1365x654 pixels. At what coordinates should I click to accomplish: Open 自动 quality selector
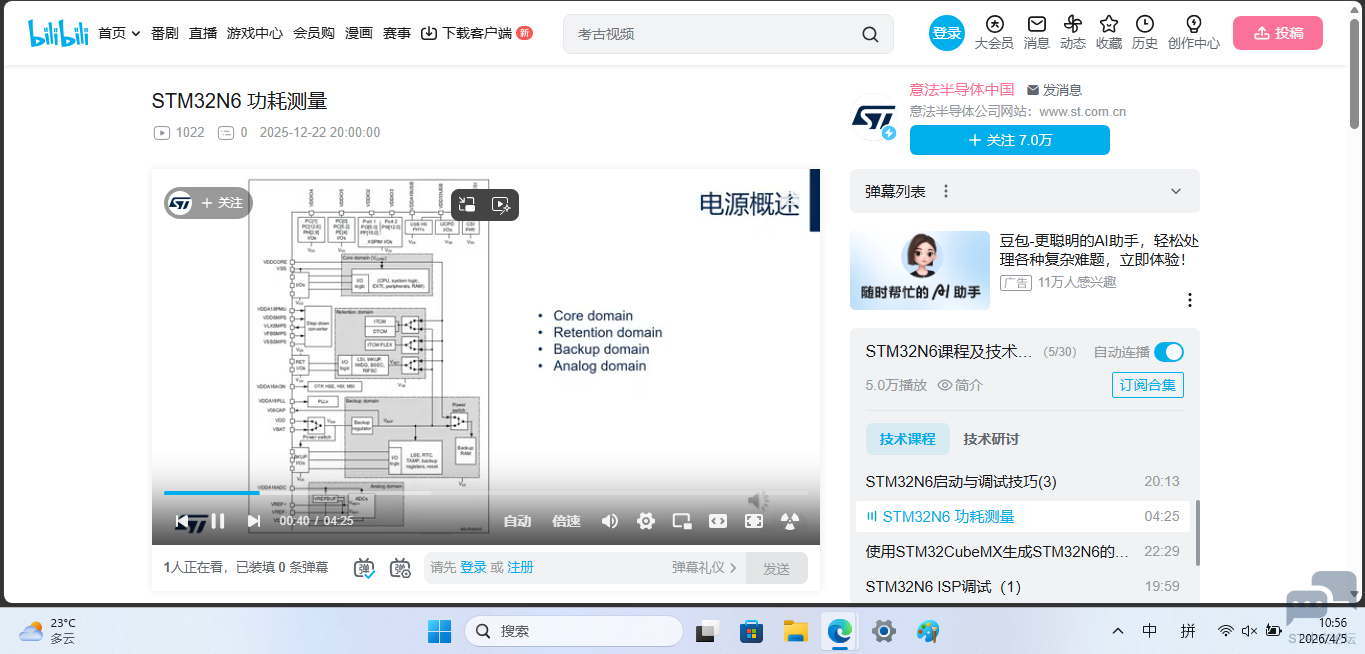click(517, 521)
